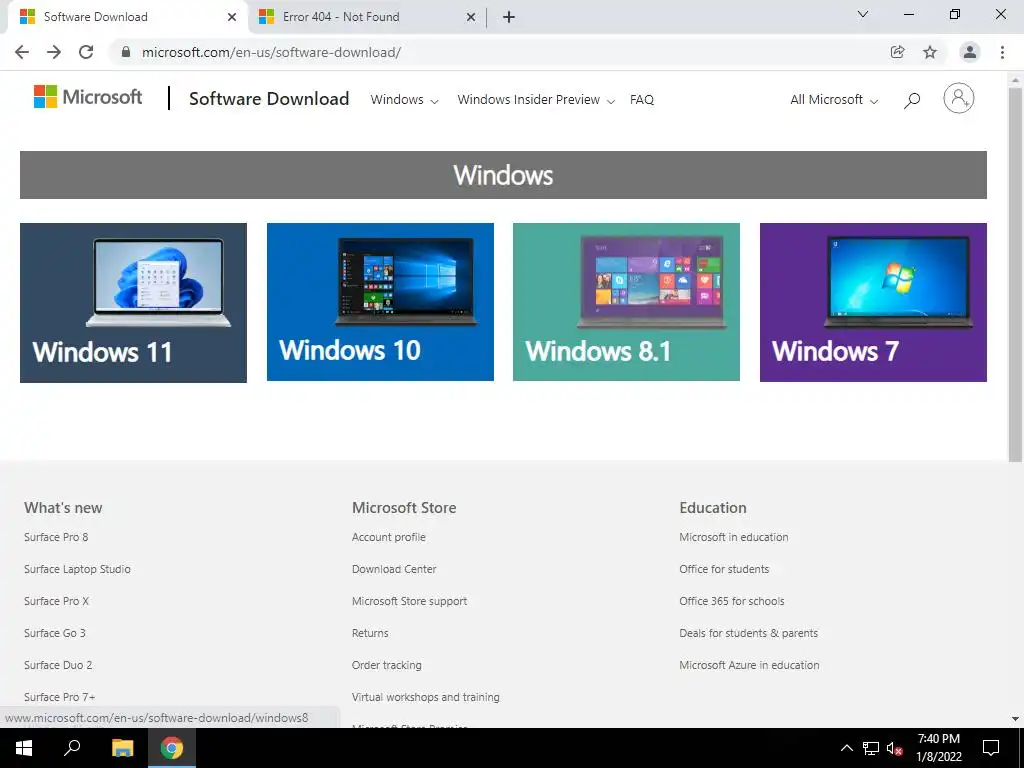Screen dimensions: 1024x768
Task: Open the FAQ nav link
Action: (641, 100)
